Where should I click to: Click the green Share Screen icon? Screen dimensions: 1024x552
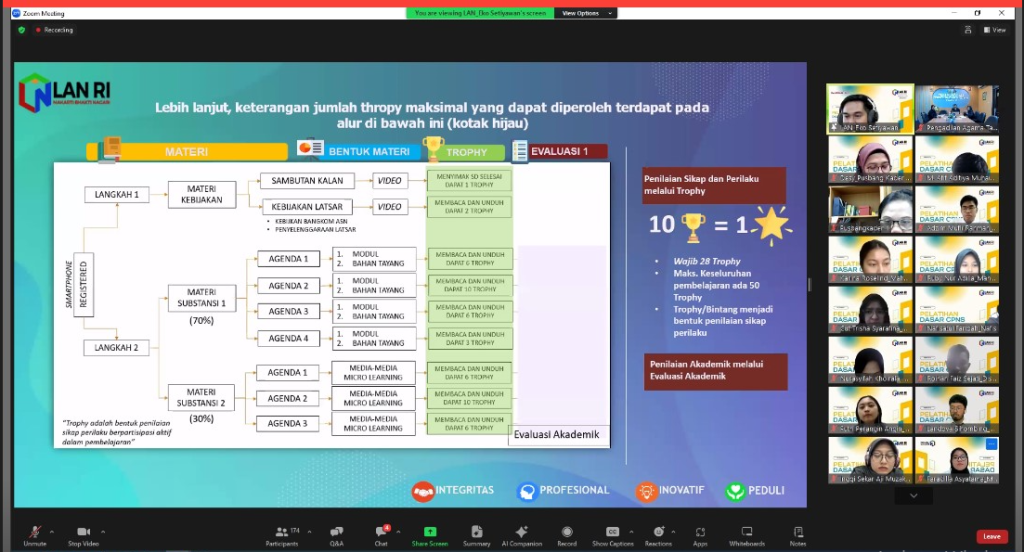point(429,531)
